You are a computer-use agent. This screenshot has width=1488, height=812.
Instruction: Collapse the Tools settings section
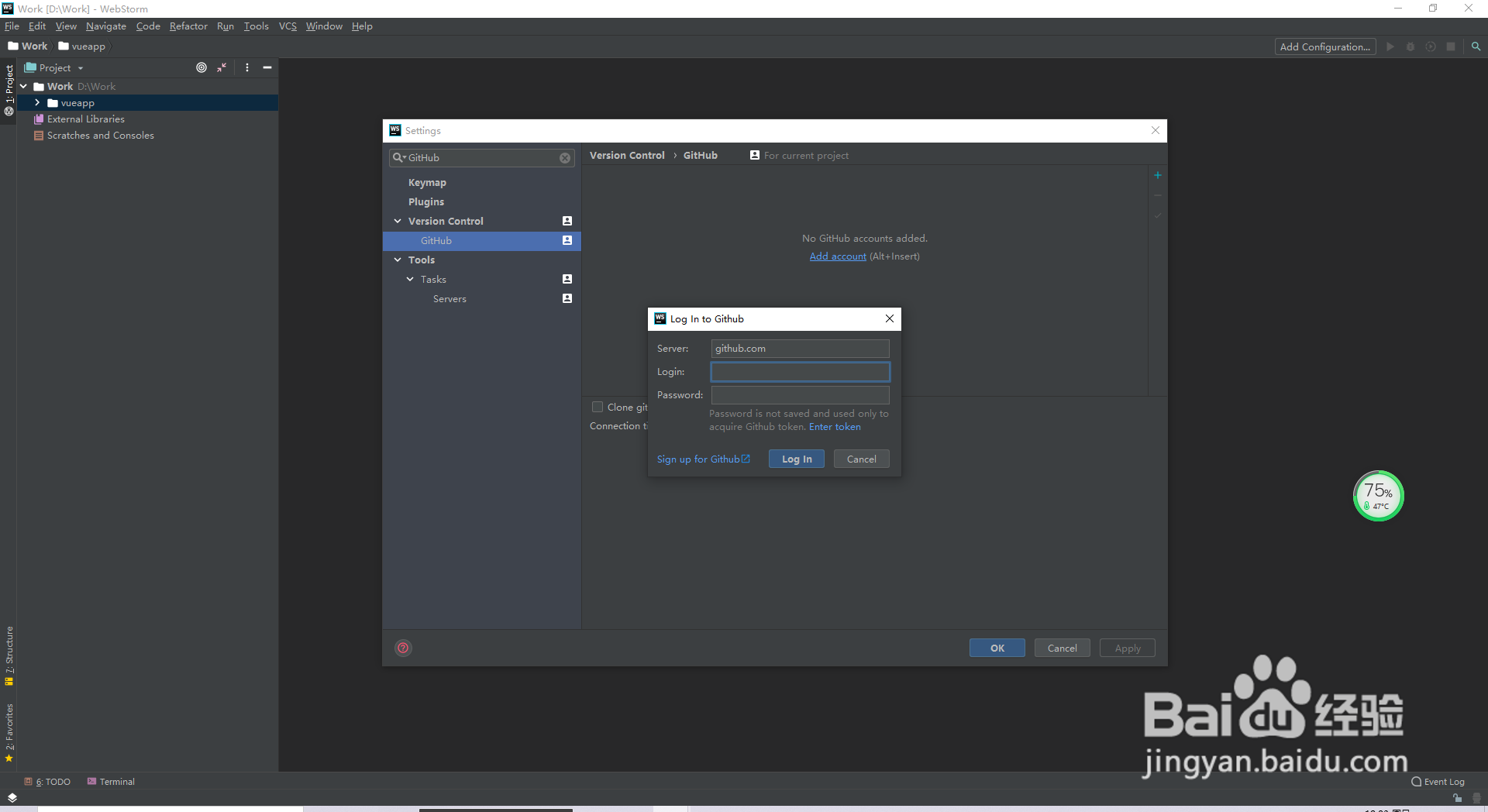398,260
